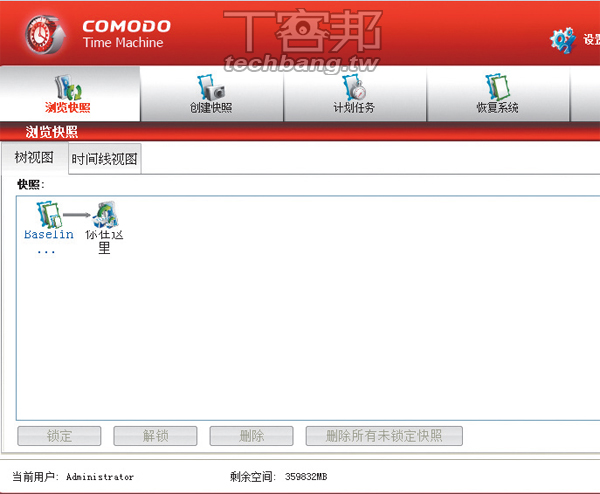The image size is (600, 494).
Task: Select the 浏览快照 browse snapshots icon
Action: (68, 88)
